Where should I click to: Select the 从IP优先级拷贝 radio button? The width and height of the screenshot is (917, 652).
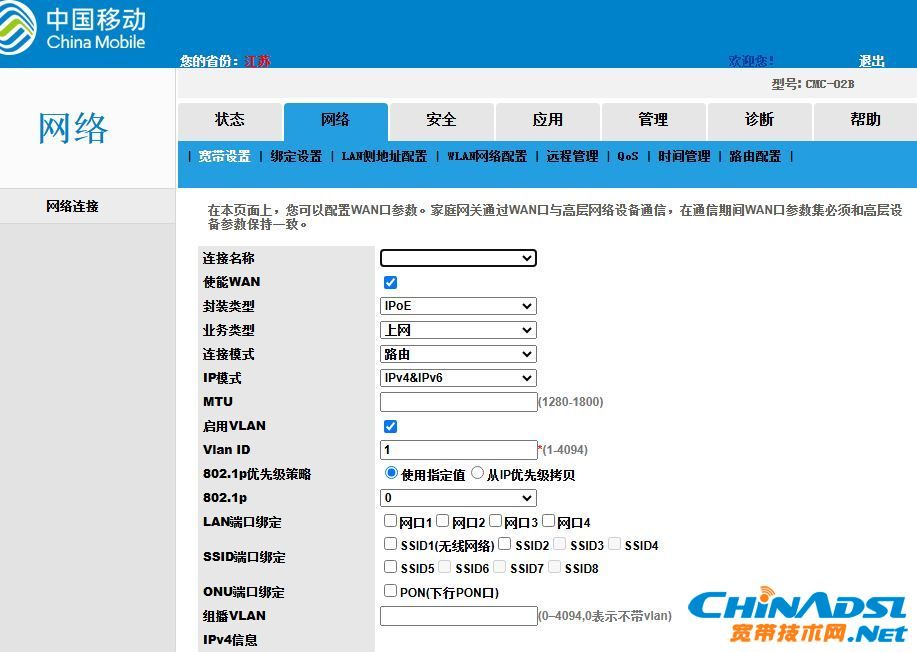(x=477, y=473)
